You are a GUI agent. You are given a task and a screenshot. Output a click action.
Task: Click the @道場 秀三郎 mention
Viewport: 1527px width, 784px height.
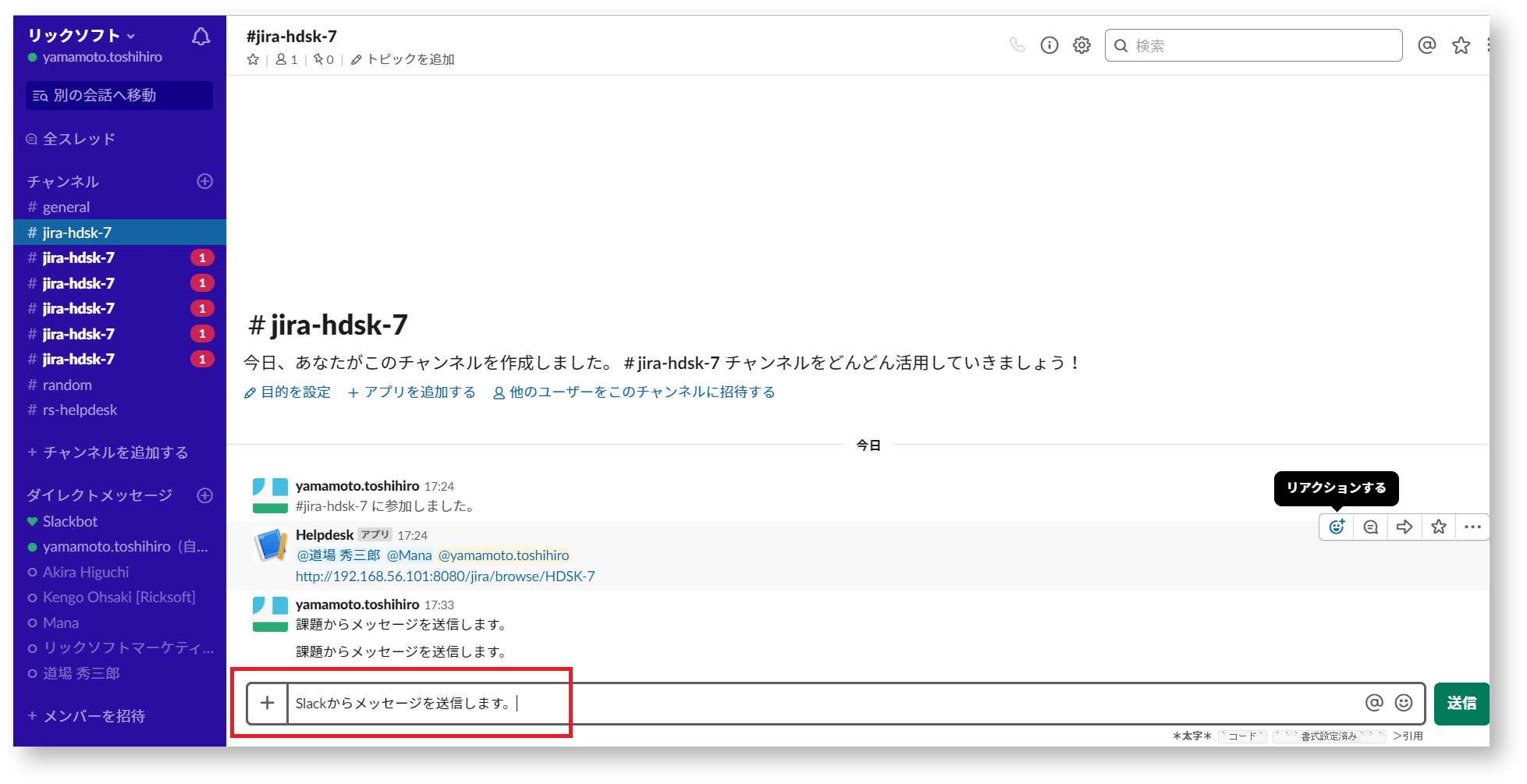pos(339,555)
